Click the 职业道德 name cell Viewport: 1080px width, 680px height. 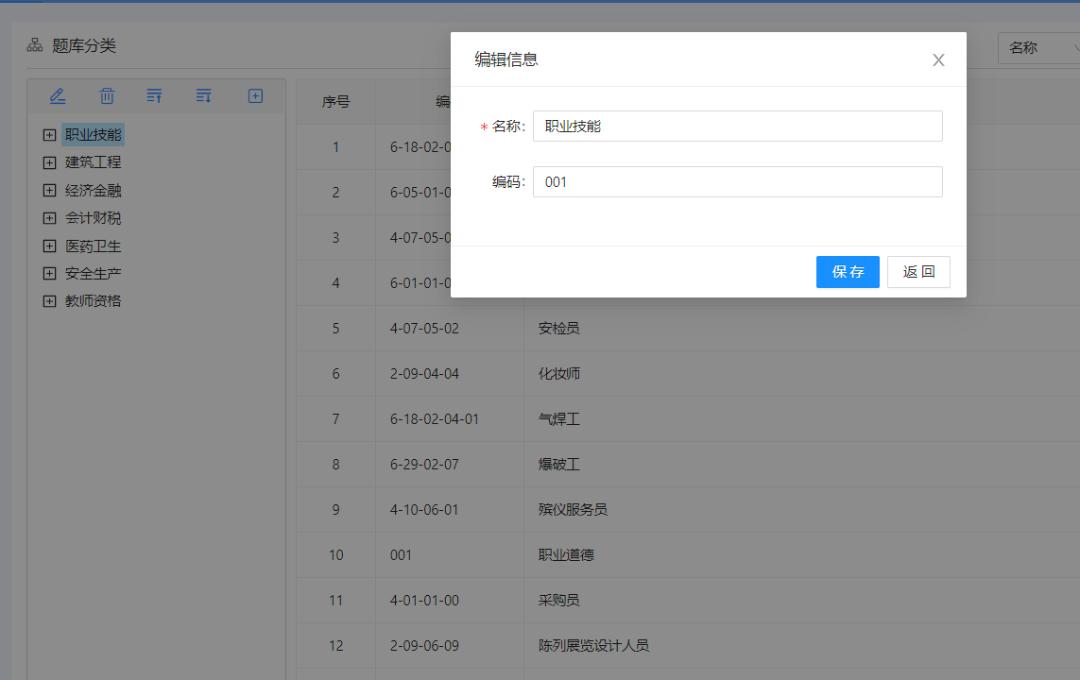(565, 555)
